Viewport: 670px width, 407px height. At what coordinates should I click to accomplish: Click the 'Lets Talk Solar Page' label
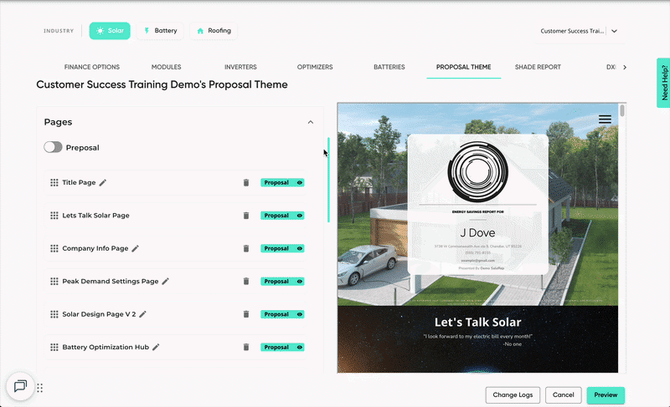[96, 216]
